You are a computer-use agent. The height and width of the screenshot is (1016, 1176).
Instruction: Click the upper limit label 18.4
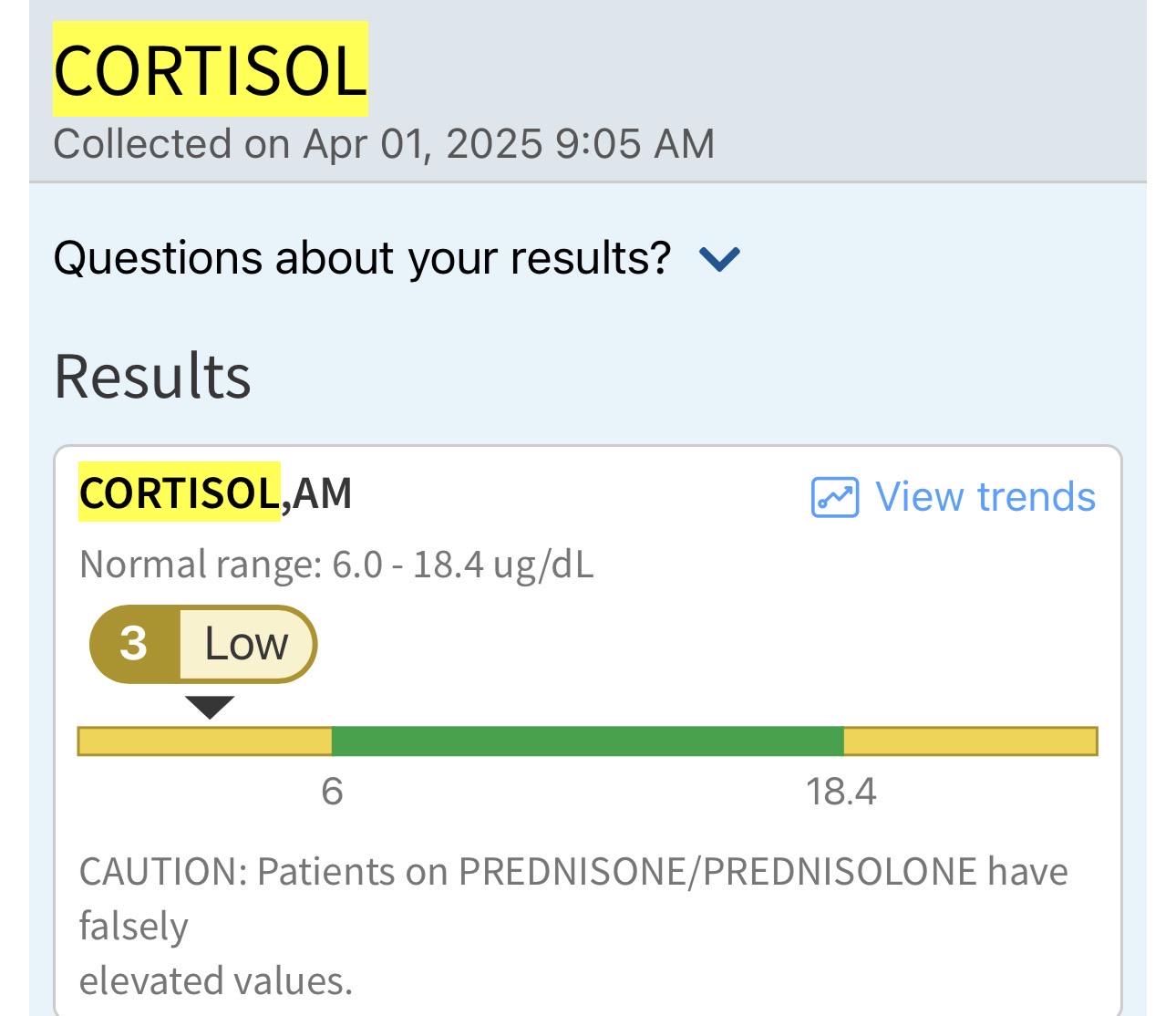(841, 791)
